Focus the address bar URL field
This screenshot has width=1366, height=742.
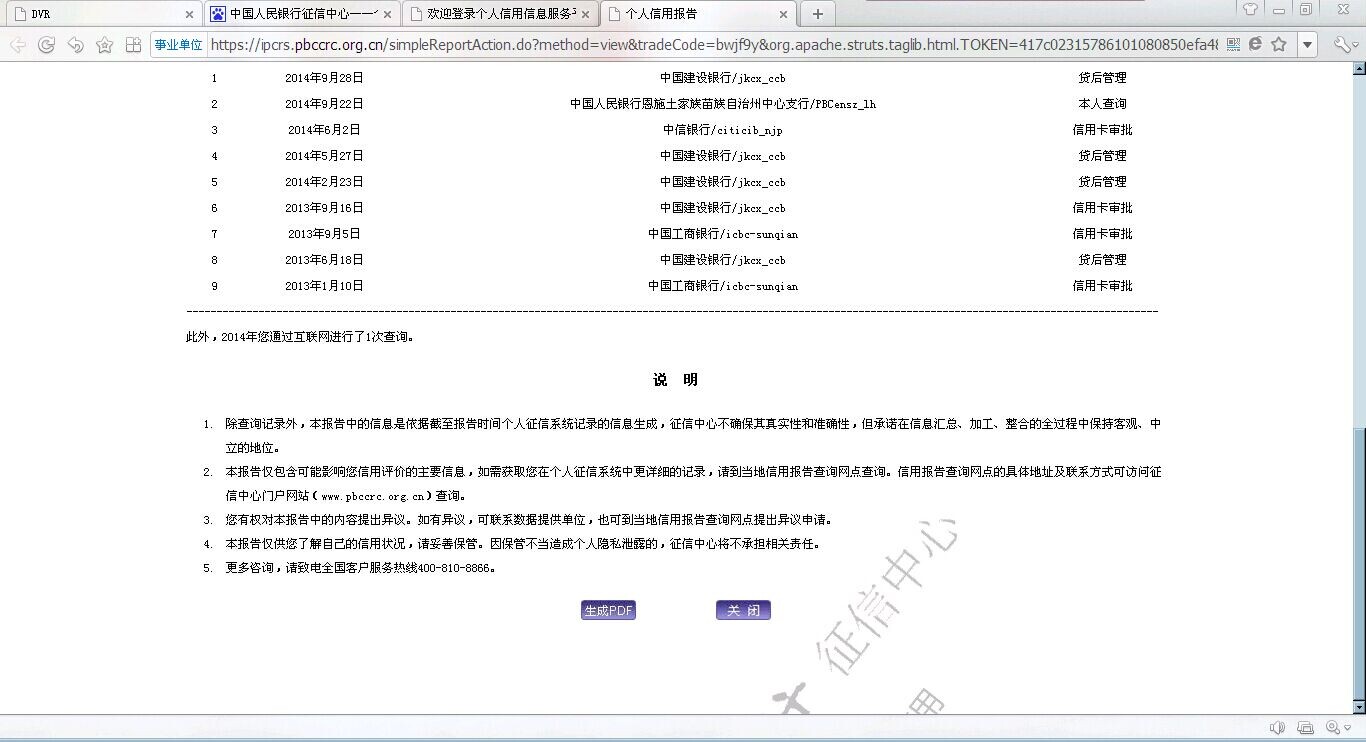[x=714, y=45]
